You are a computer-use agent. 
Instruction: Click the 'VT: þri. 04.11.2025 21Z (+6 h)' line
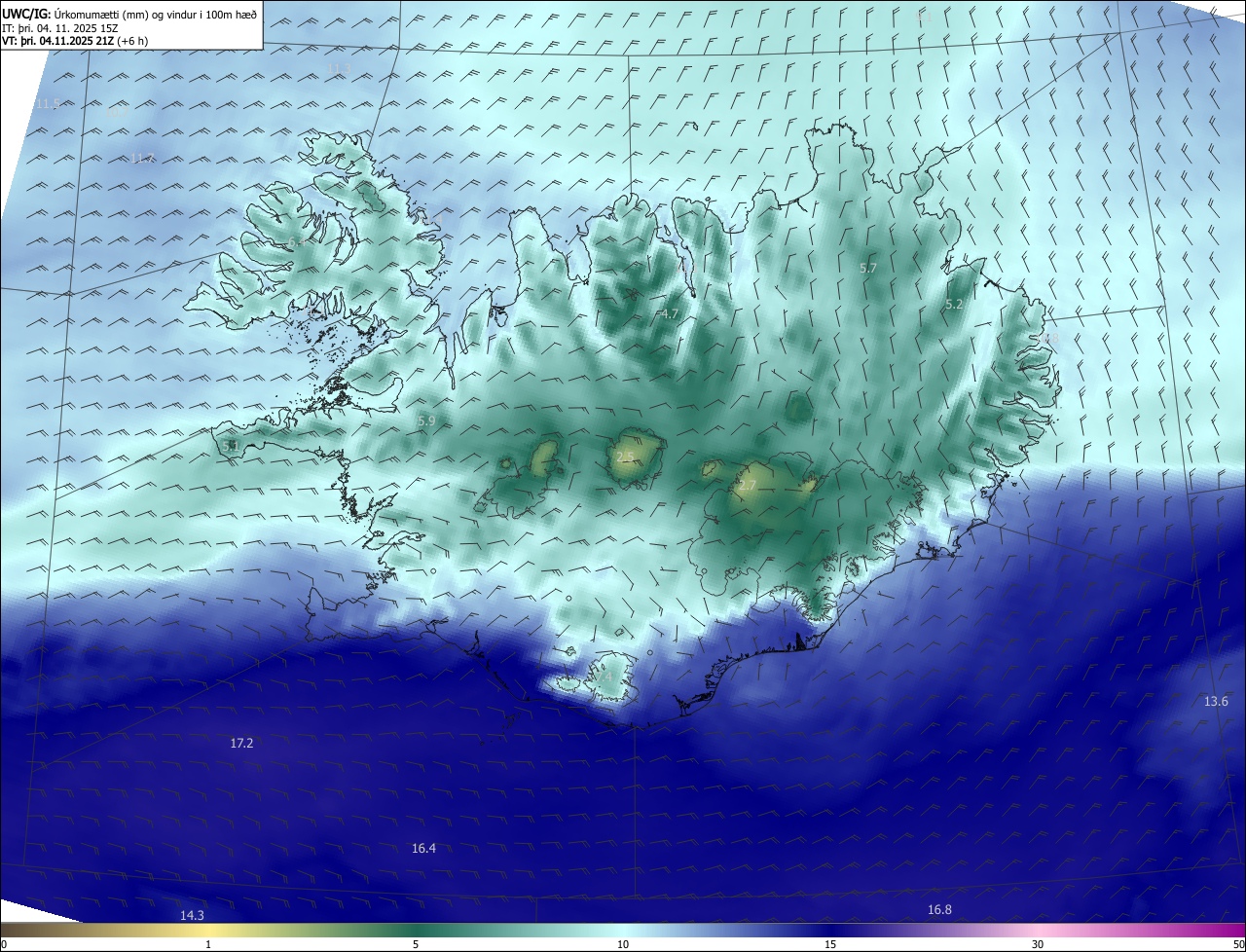pos(75,41)
